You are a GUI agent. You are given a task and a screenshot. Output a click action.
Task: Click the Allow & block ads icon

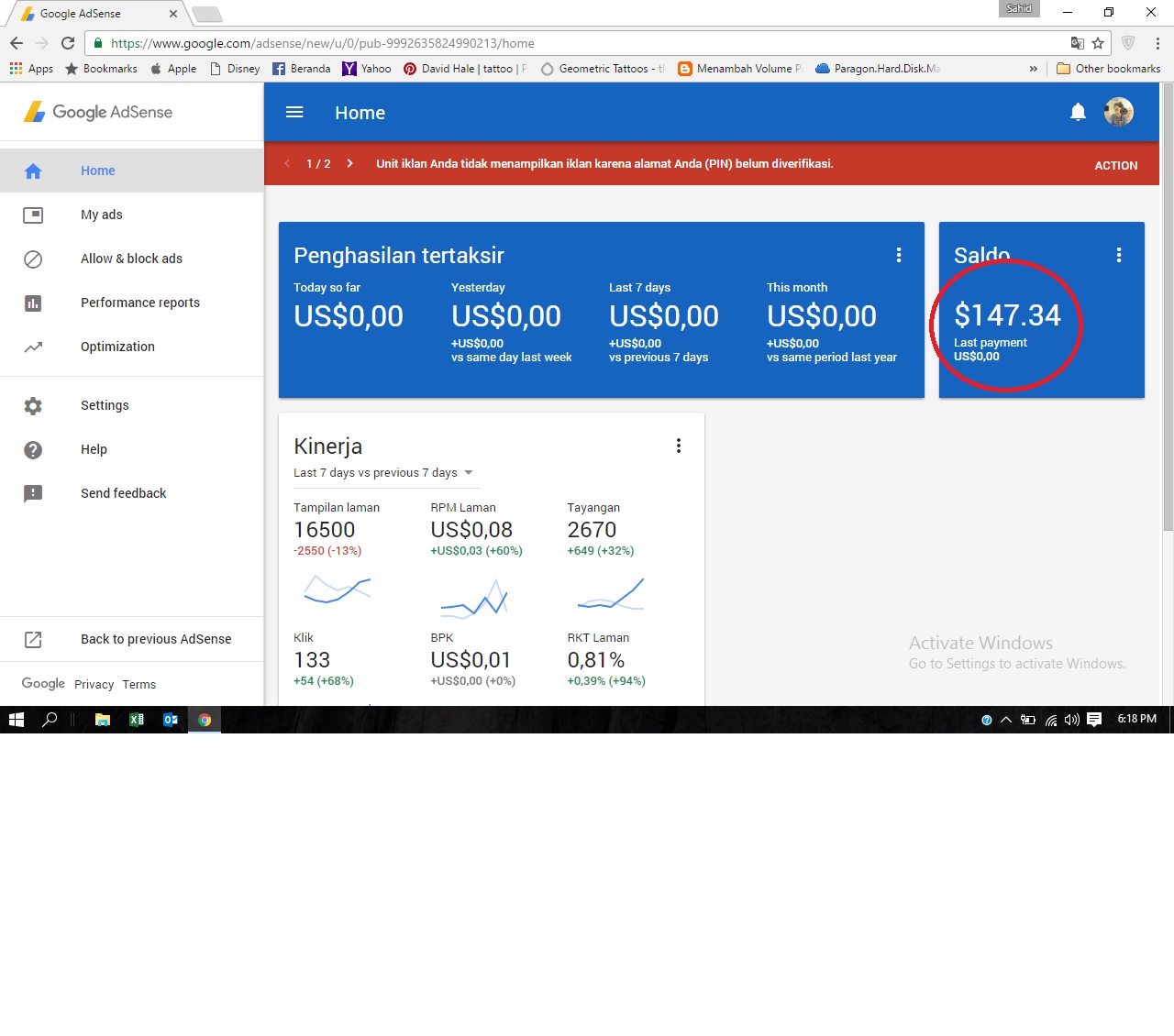pos(33,259)
